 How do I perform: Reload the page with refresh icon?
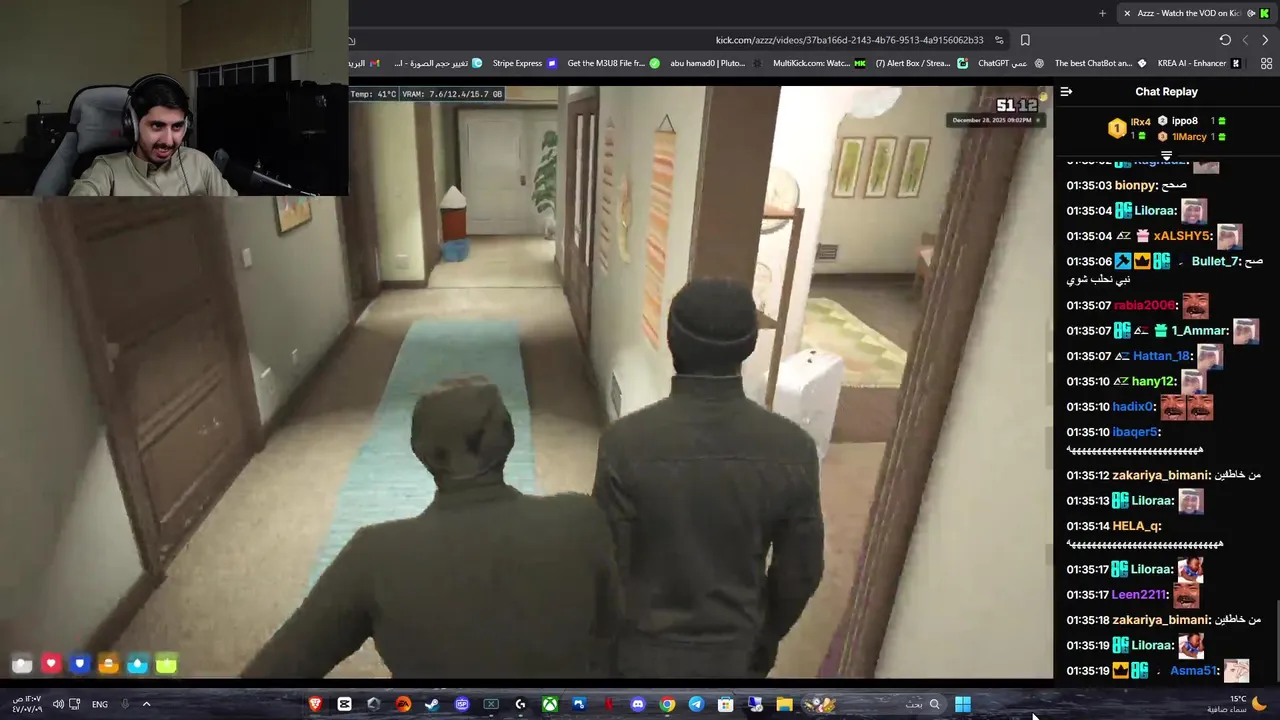click(x=1225, y=40)
